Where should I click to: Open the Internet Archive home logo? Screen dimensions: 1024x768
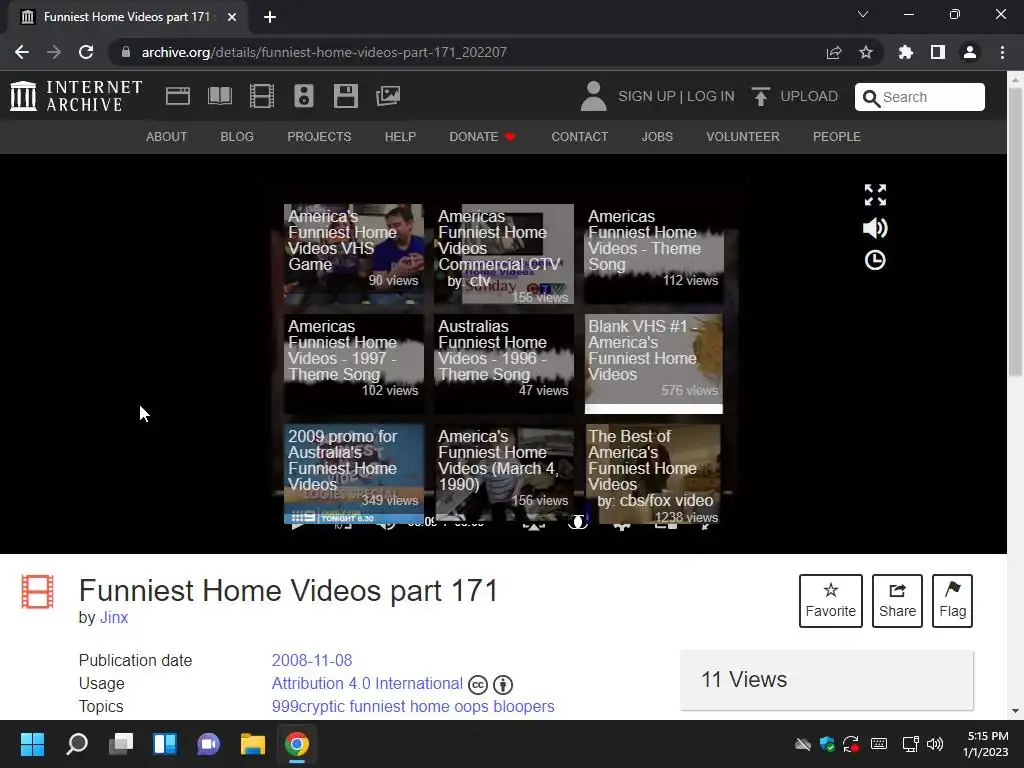(x=76, y=96)
